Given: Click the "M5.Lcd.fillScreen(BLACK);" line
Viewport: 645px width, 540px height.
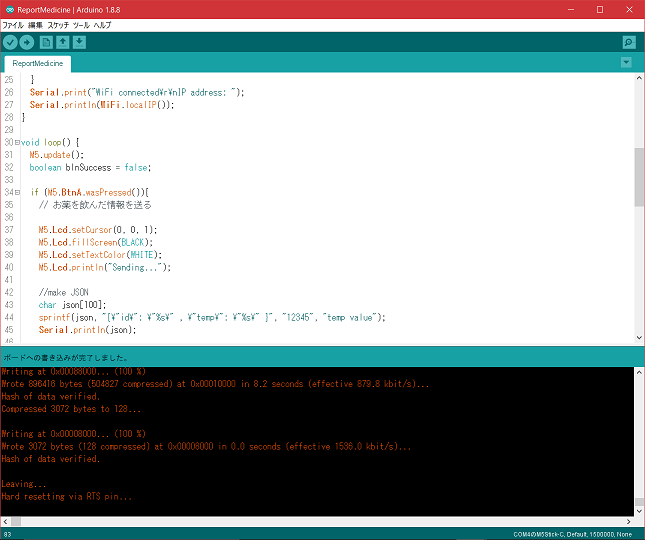Looking at the screenshot, I should [95, 242].
